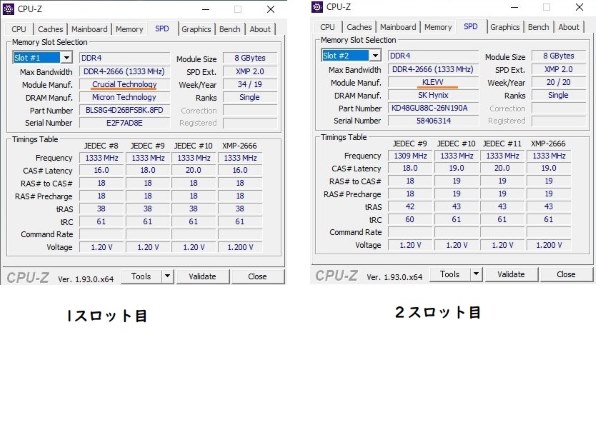Expand the Slot #1 memory slot dropdown

click(66, 58)
